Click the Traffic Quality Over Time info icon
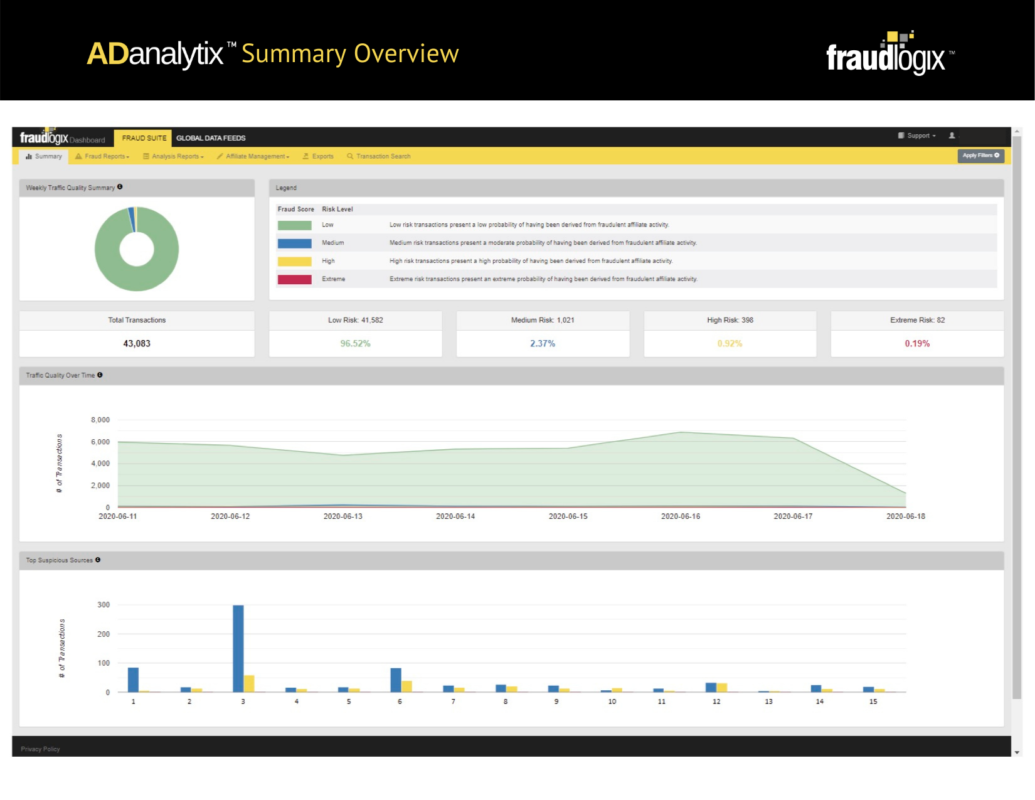Screen dimensions: 1035x800 [x=100, y=375]
